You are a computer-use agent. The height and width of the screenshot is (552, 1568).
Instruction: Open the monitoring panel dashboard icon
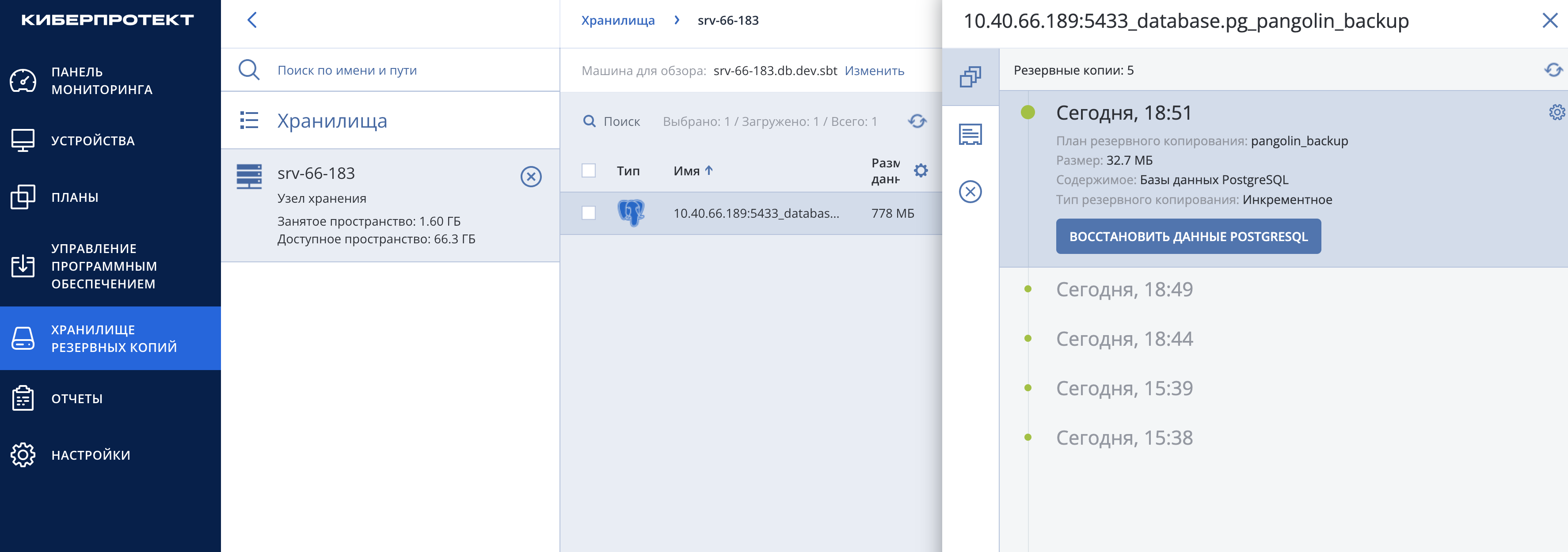click(23, 81)
